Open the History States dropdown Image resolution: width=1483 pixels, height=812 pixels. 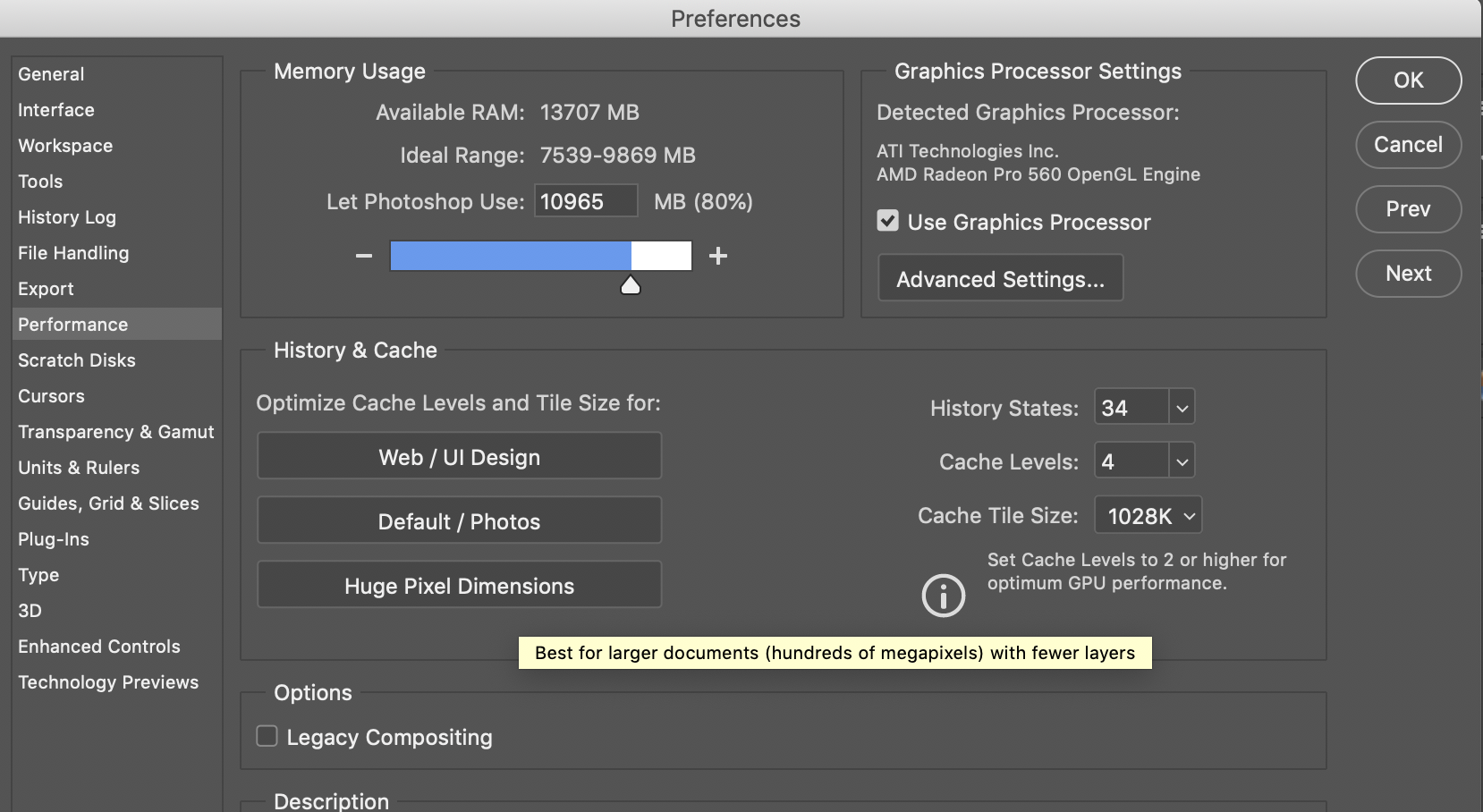click(x=1181, y=407)
